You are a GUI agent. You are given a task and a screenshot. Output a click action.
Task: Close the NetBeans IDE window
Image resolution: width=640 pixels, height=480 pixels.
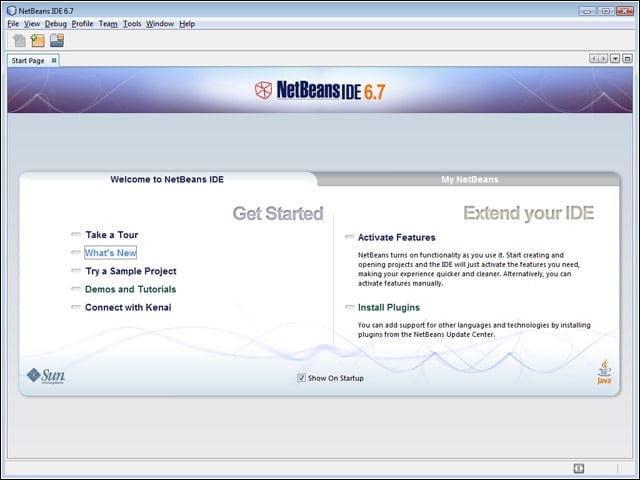click(625, 11)
